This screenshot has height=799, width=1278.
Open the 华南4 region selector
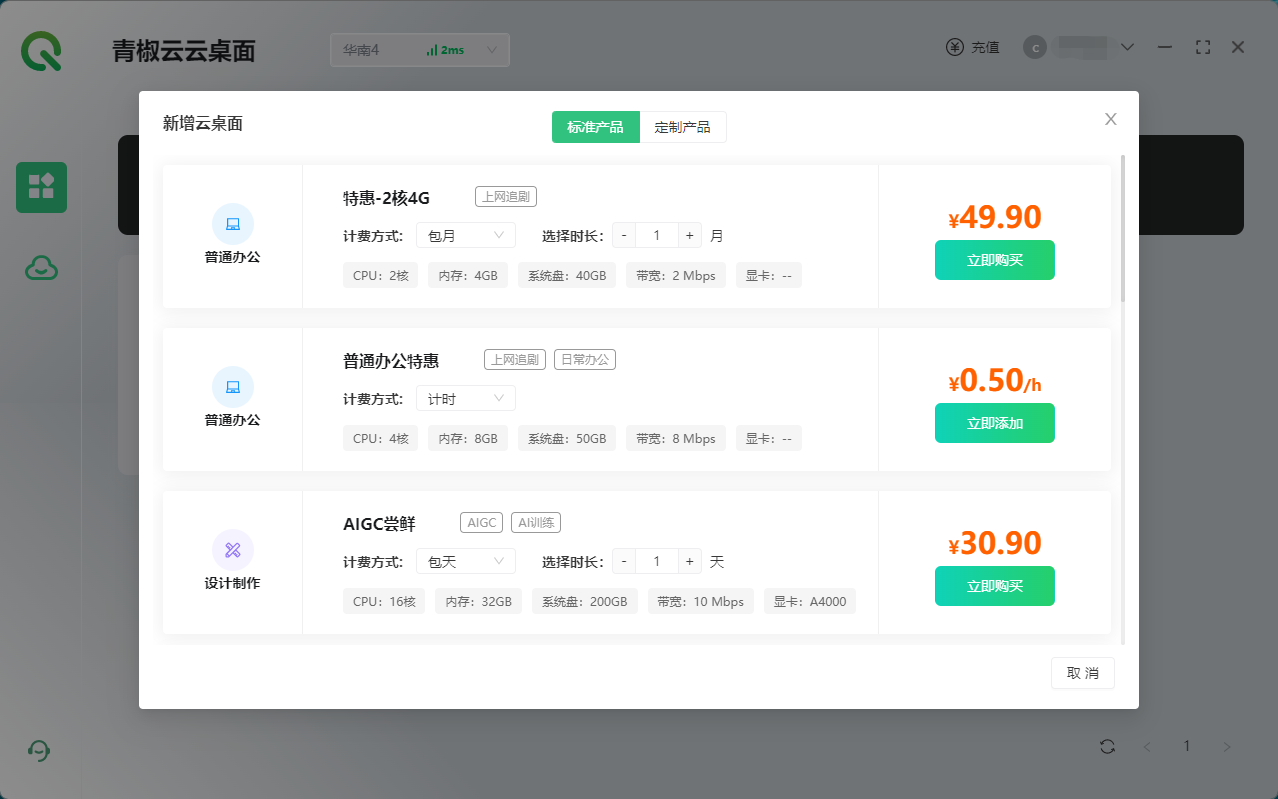point(419,50)
